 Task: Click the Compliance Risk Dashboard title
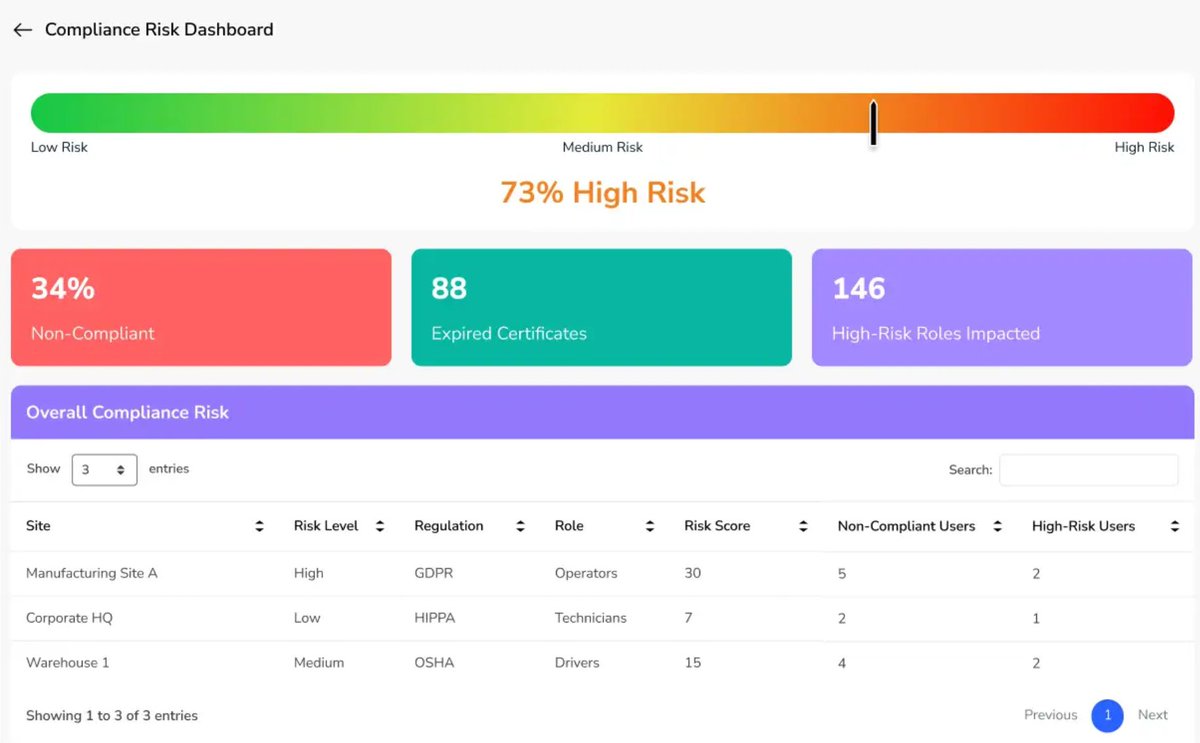pos(159,30)
